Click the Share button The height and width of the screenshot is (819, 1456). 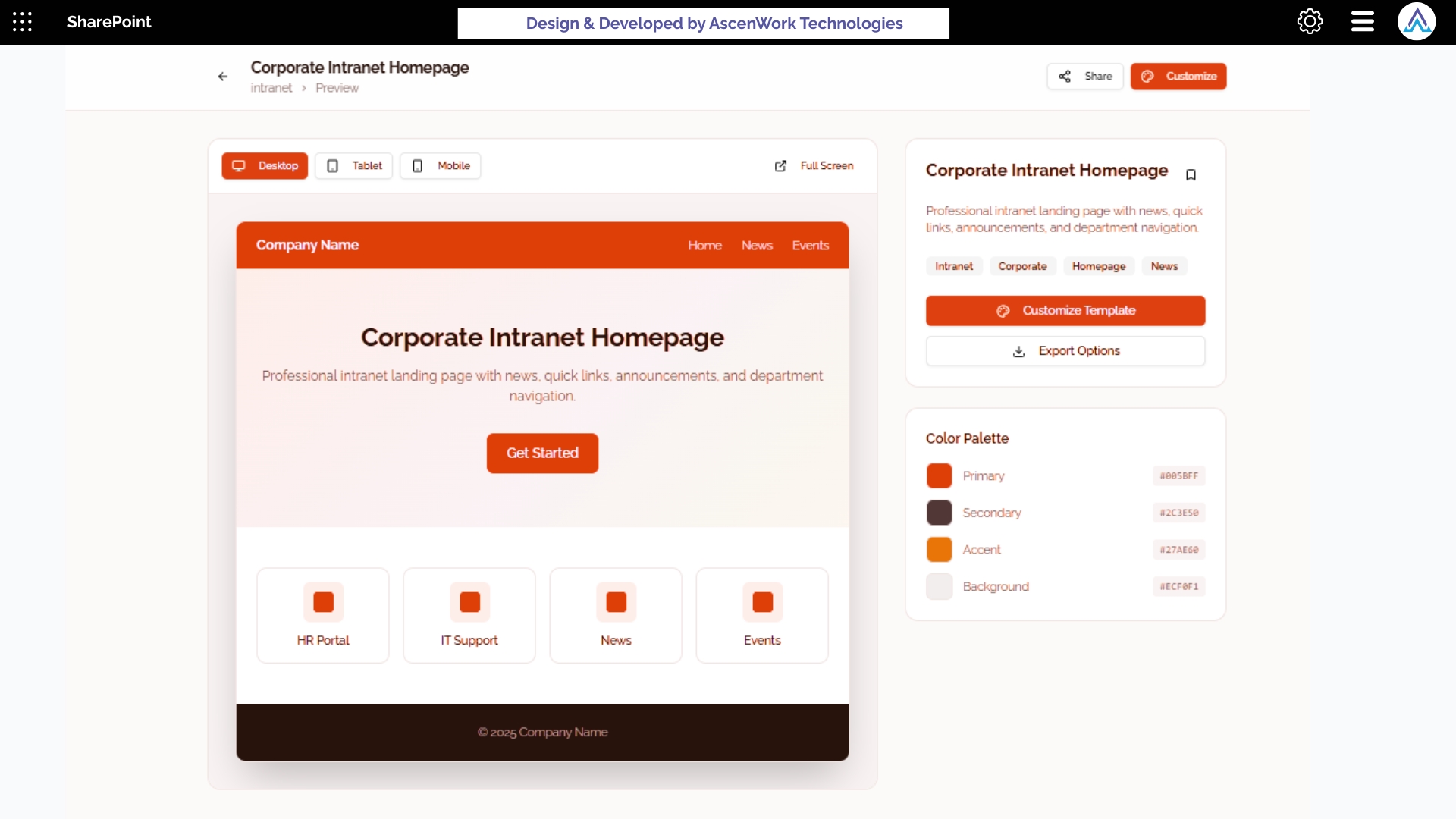1084,77
